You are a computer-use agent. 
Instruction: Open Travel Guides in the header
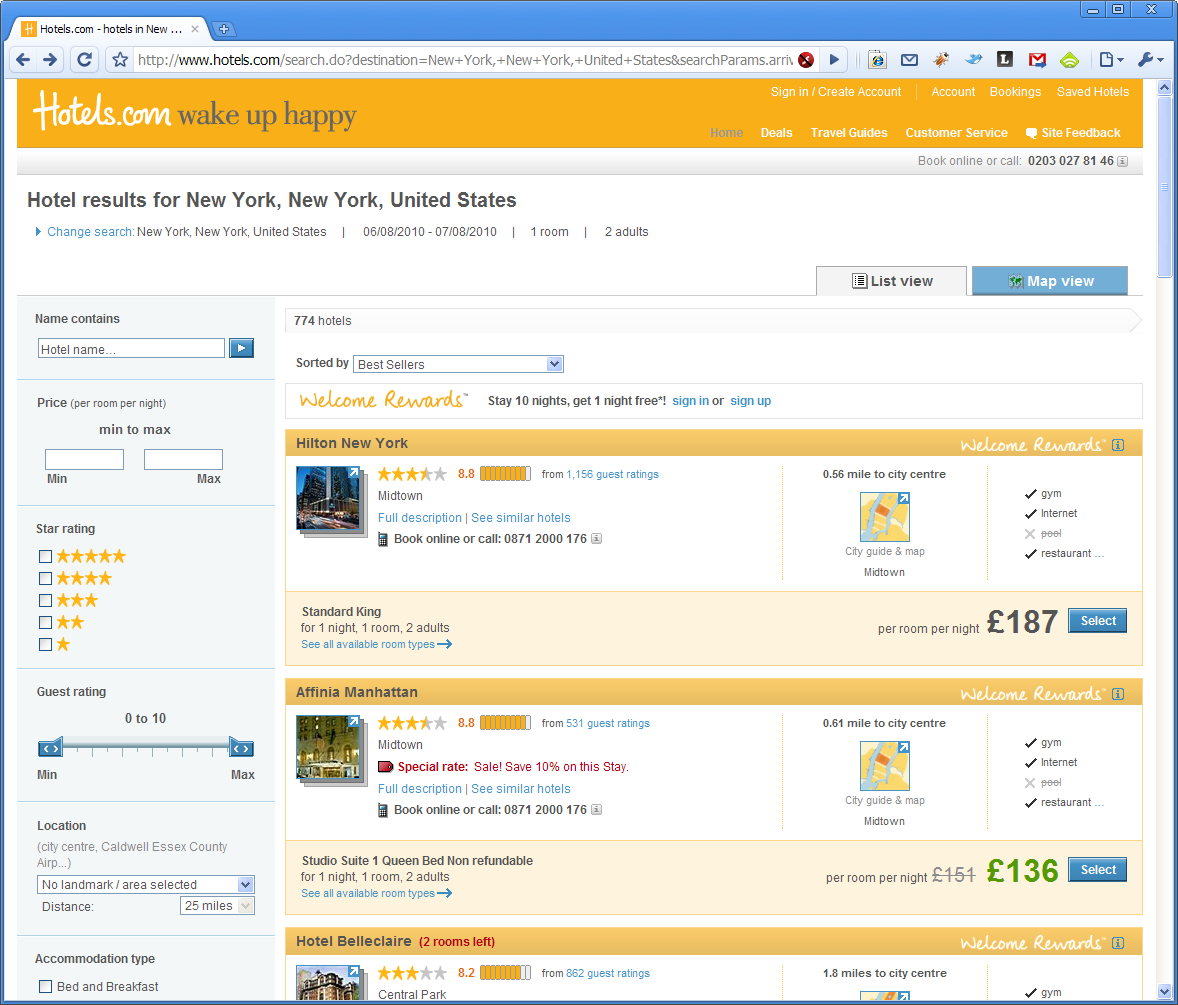(x=849, y=133)
